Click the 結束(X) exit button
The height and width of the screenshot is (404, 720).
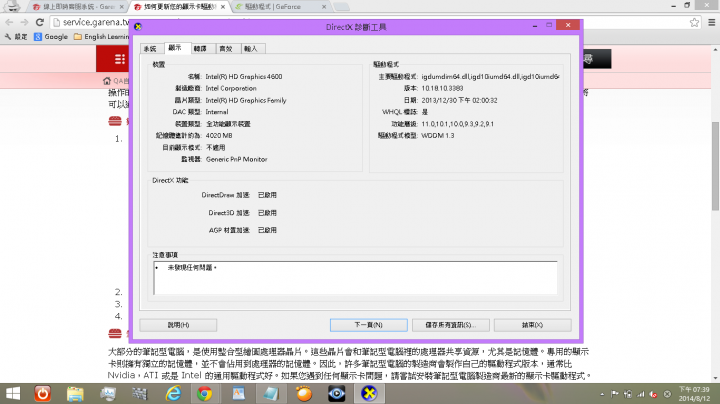[x=533, y=325]
